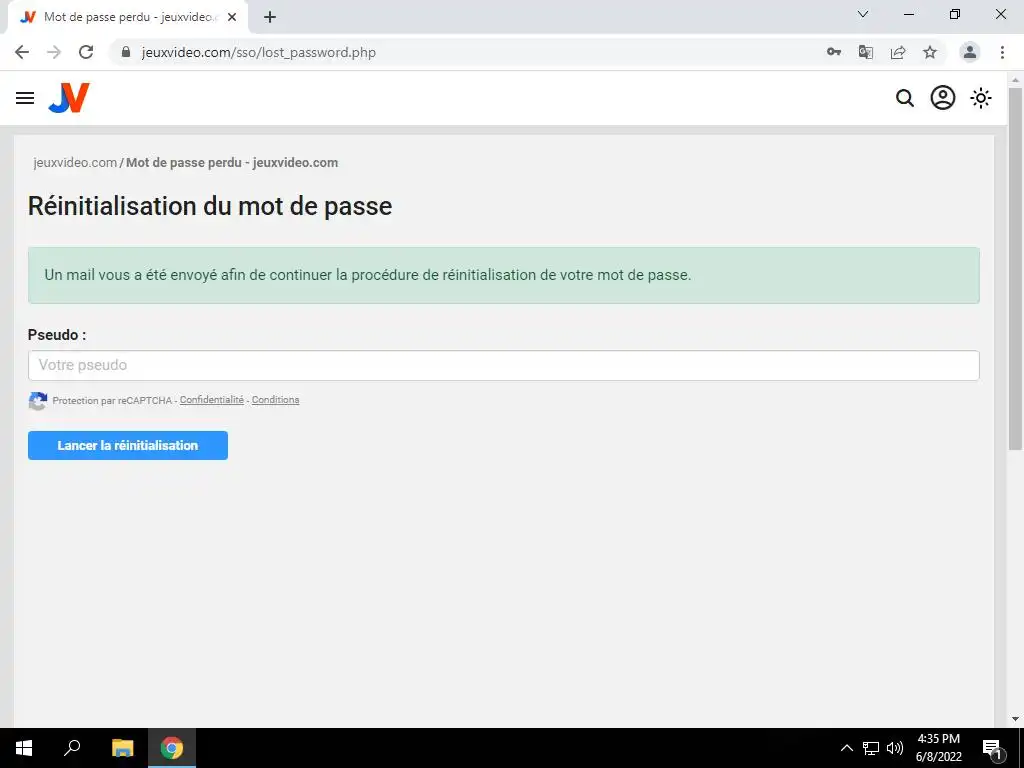Image resolution: width=1024 pixels, height=768 pixels.
Task: Share this page icon
Action: [898, 52]
